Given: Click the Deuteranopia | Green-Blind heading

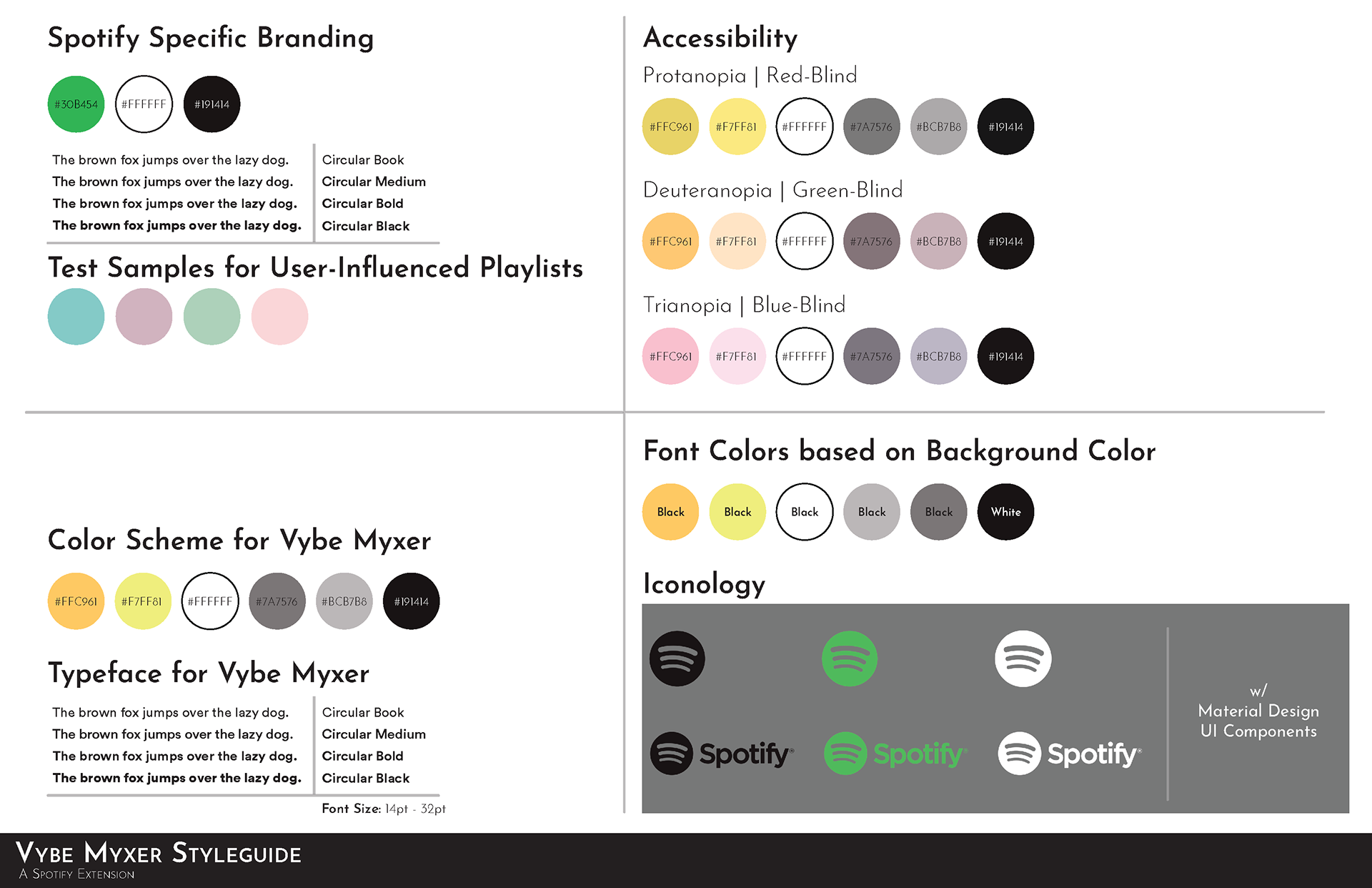Looking at the screenshot, I should (773, 190).
